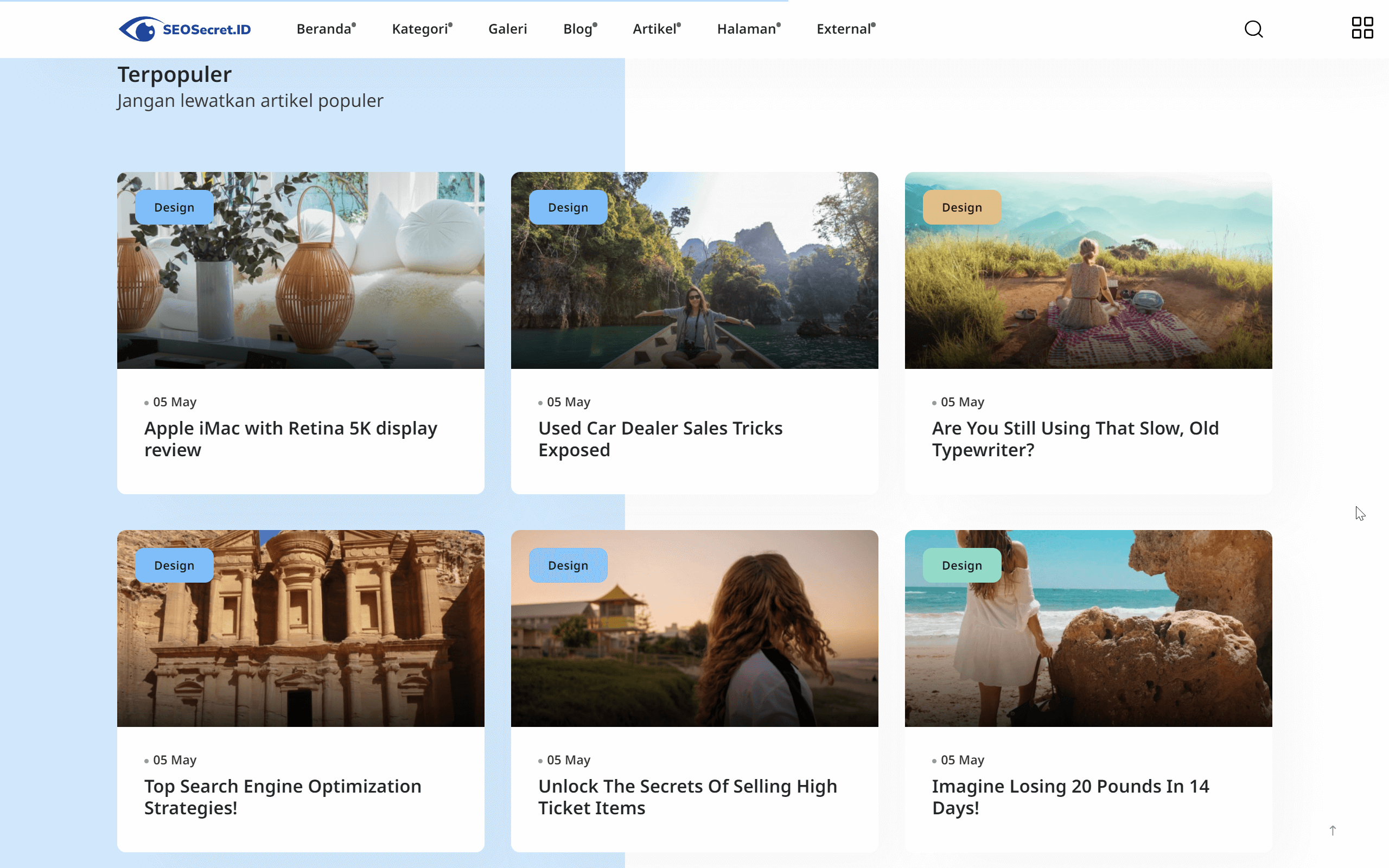Click the beach photo on 'Imagine Losing 20 Pounds' article
The height and width of the screenshot is (868, 1389).
(x=1088, y=629)
